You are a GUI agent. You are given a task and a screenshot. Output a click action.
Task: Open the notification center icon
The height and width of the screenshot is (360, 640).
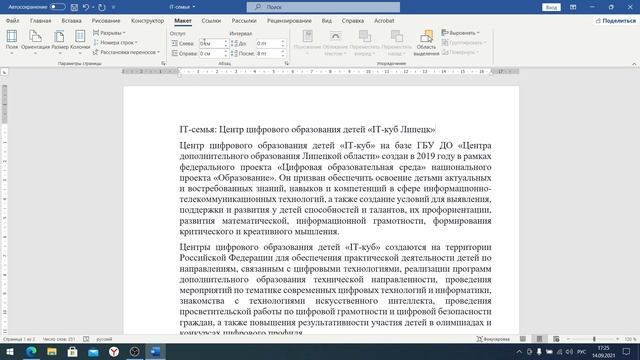(x=627, y=352)
